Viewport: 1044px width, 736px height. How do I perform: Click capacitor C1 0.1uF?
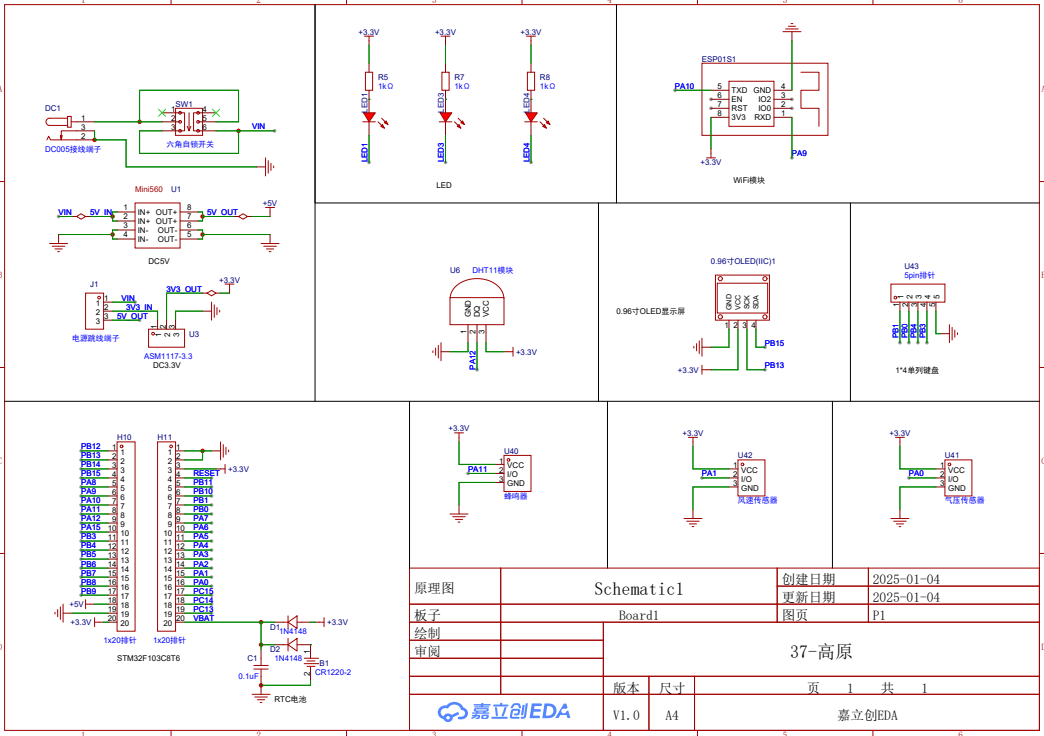[x=261, y=667]
